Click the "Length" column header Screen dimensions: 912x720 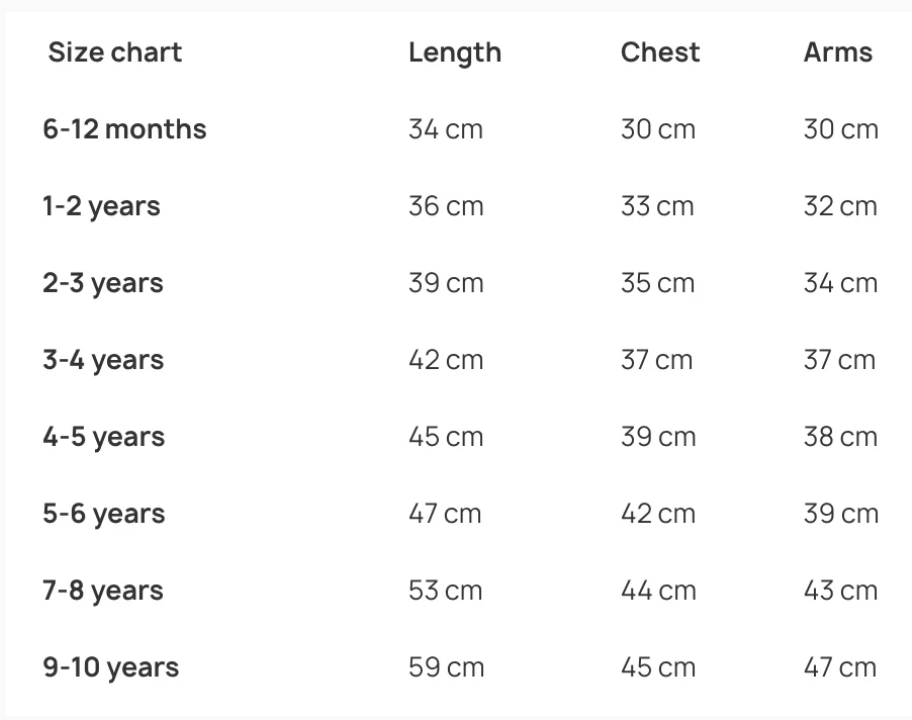(x=454, y=52)
